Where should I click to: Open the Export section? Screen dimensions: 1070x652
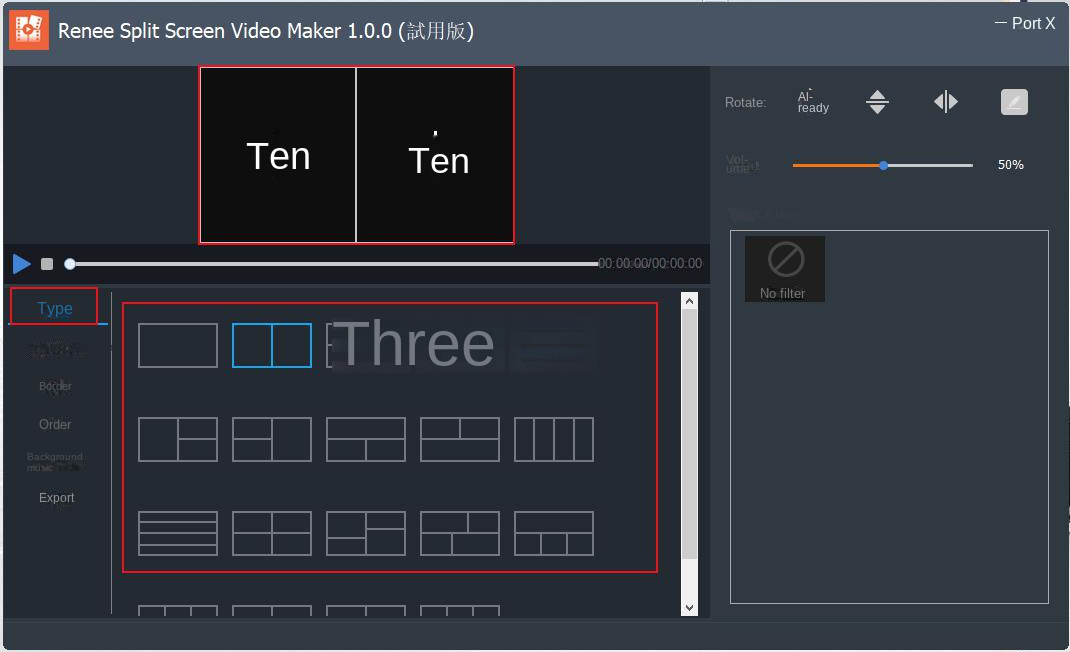[56, 497]
